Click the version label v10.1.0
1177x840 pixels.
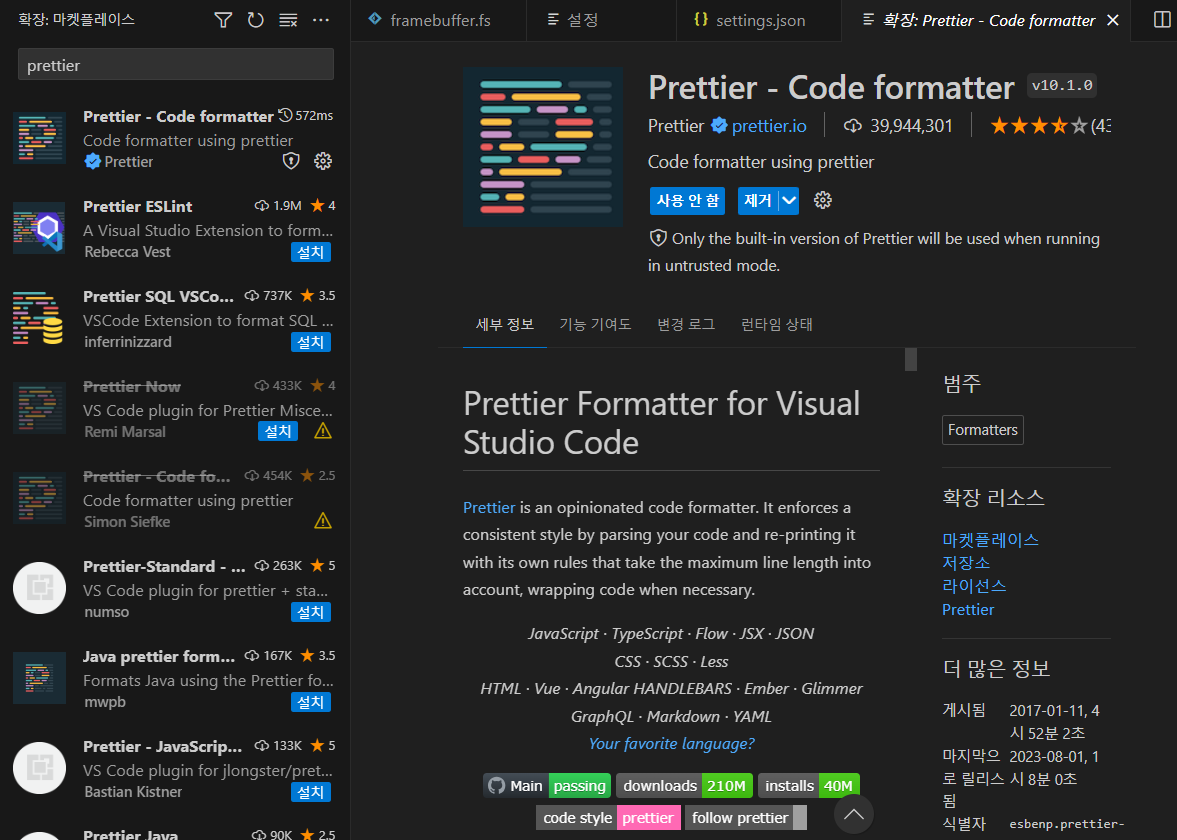click(x=1061, y=86)
